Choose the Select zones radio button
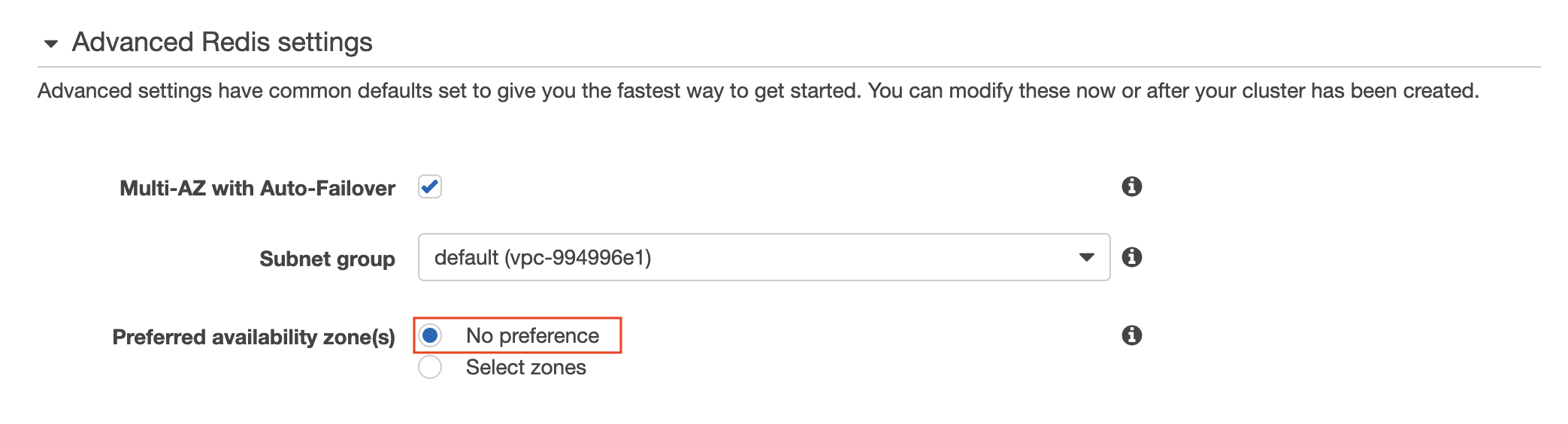The height and width of the screenshot is (424, 1568). [430, 367]
